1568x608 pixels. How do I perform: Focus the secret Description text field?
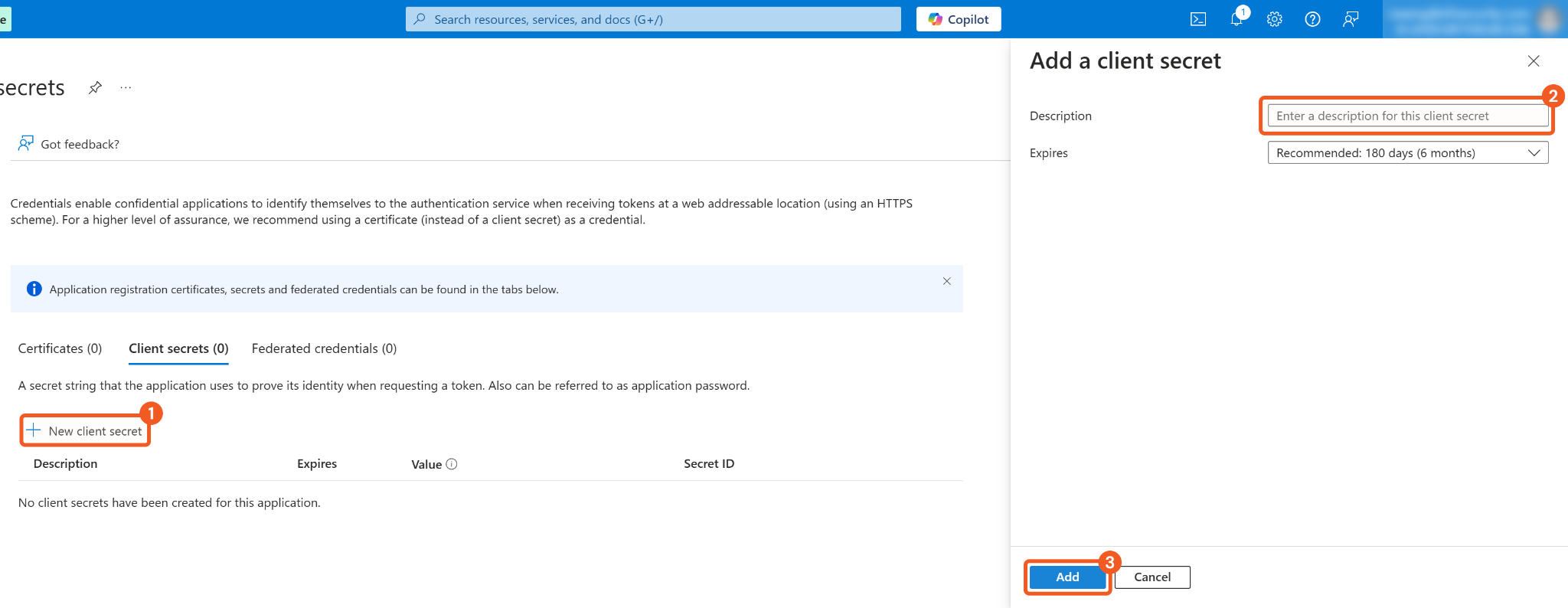coord(1407,116)
